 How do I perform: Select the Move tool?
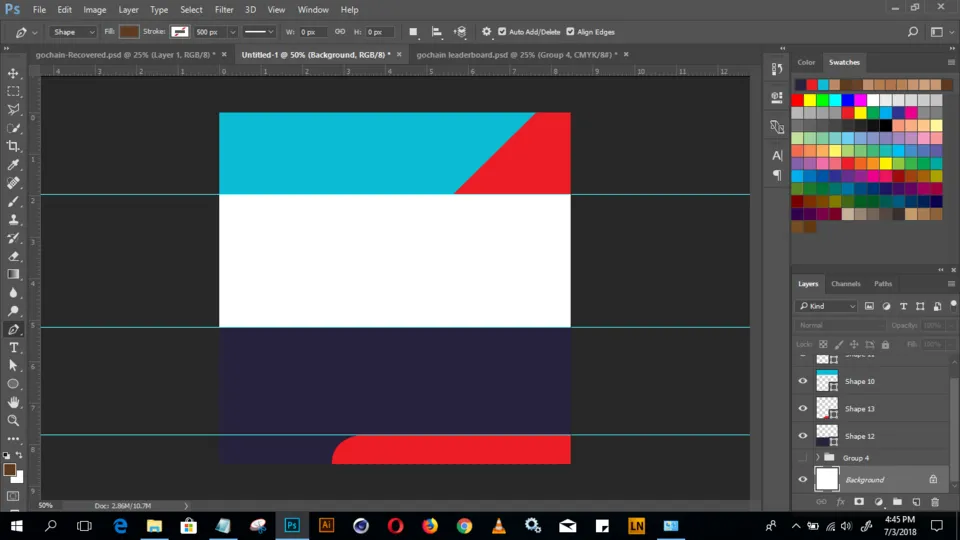(13, 73)
